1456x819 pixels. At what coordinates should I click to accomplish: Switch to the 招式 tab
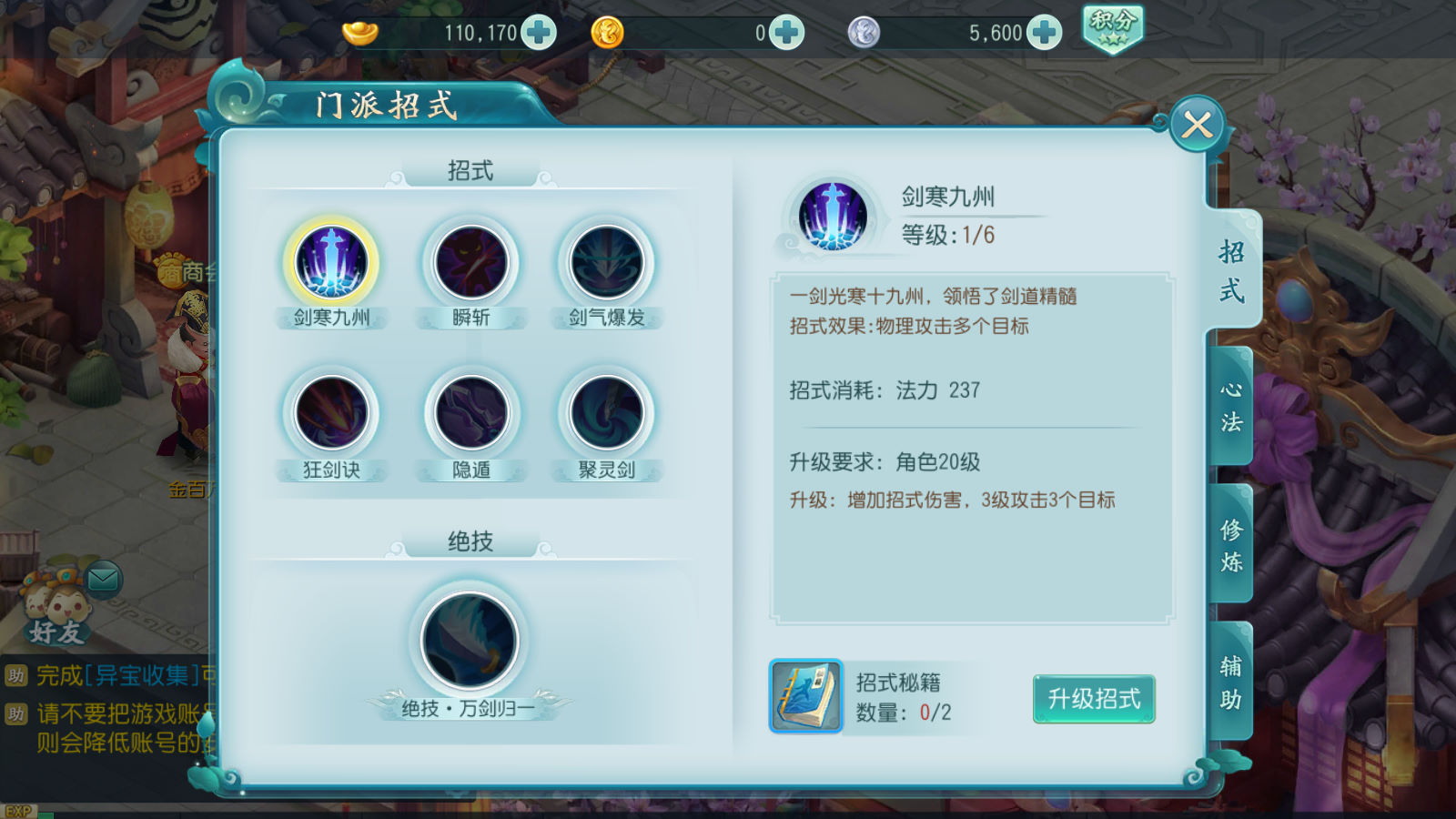[x=1233, y=270]
